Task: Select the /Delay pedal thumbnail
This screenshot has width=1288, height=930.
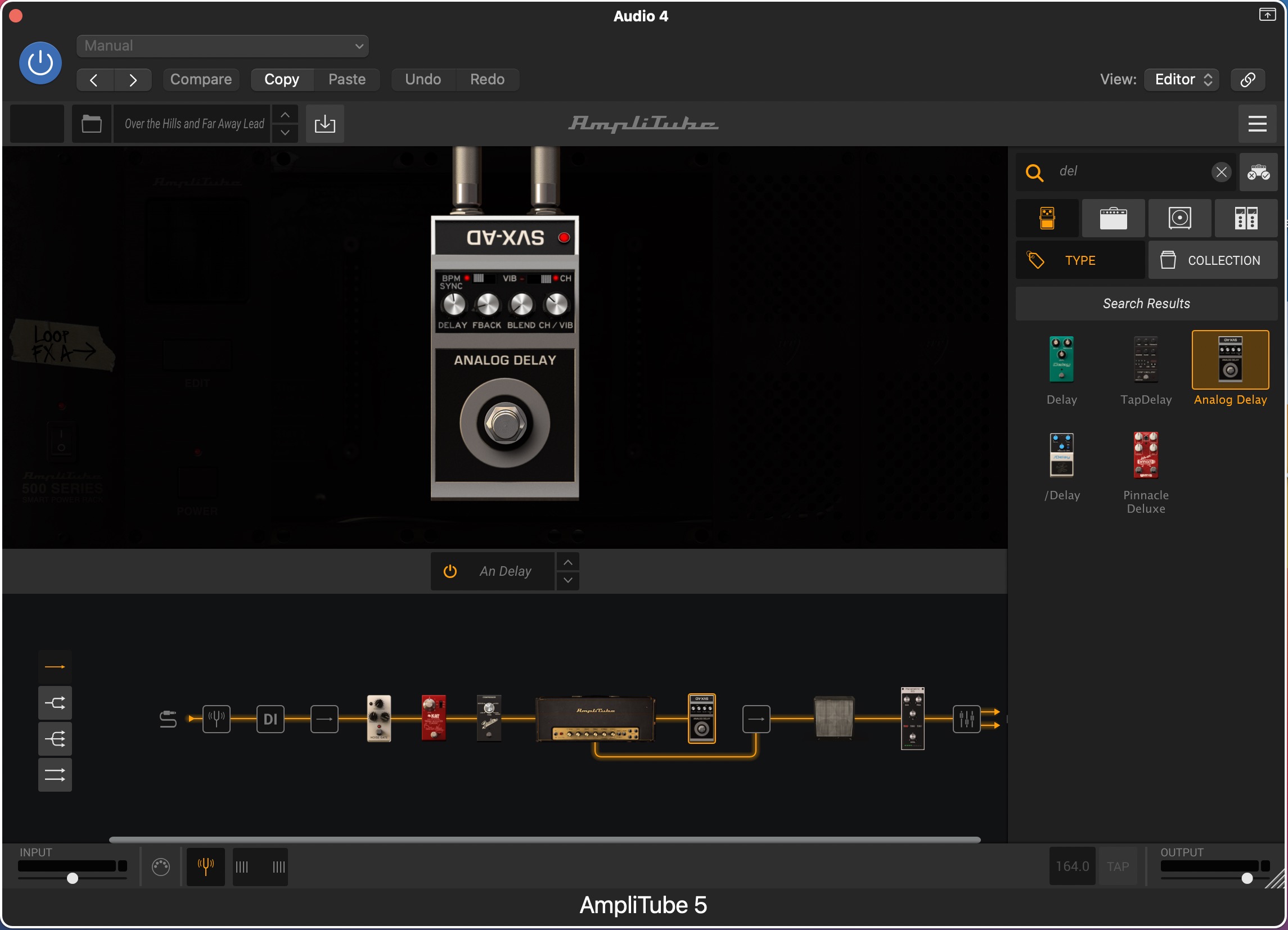Action: (x=1061, y=455)
